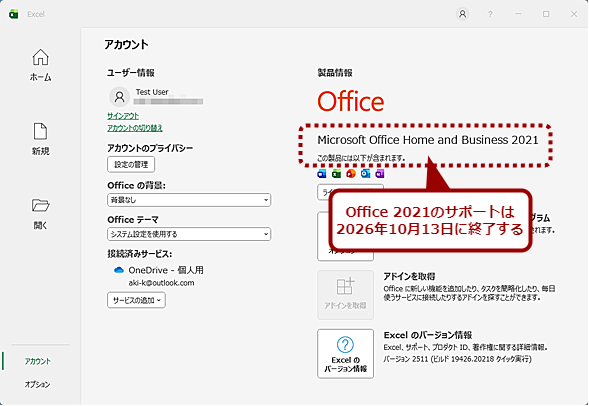Click the アドインを取得 tile button
The height and width of the screenshot is (406, 589).
coord(346,295)
